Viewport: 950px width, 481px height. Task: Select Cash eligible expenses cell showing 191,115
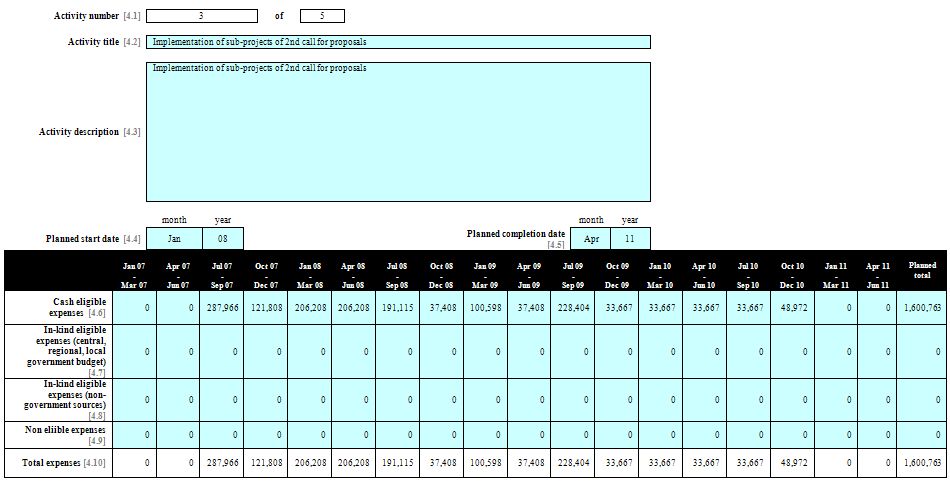coord(396,308)
